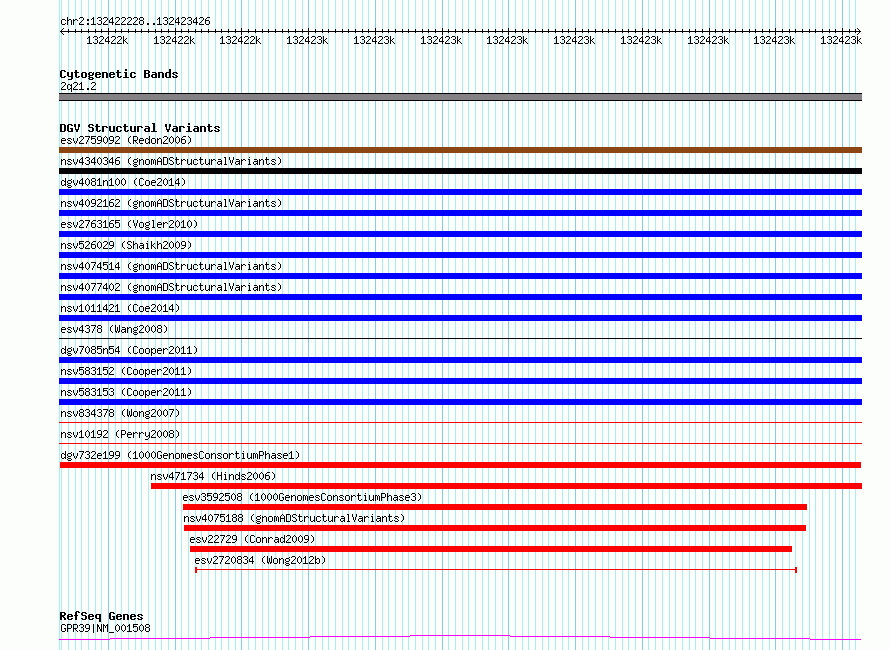
Task: Select the nsv471734 (Hinds2006) variant label
Action: tap(213, 476)
